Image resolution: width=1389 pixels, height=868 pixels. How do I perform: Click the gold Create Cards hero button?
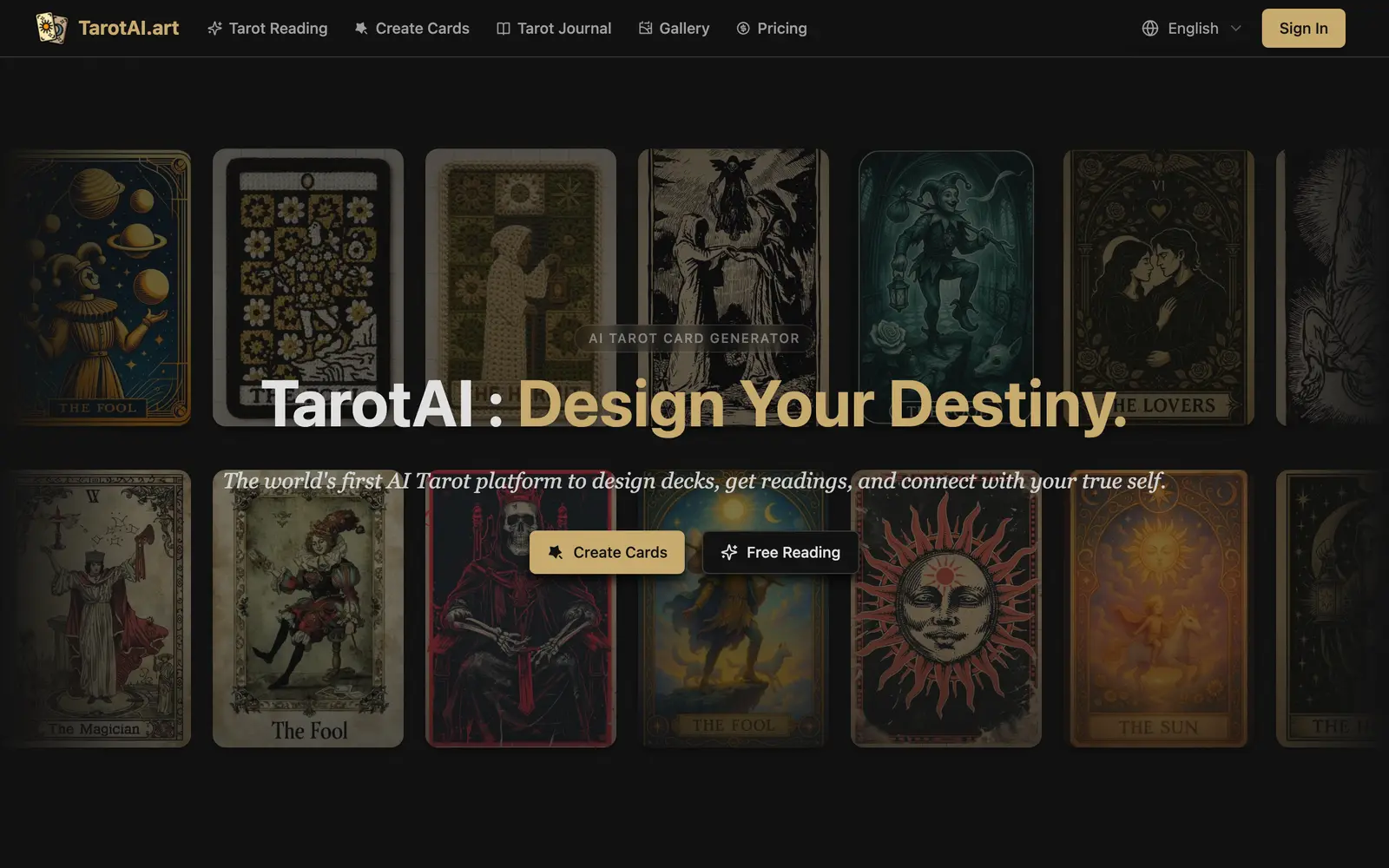(607, 552)
